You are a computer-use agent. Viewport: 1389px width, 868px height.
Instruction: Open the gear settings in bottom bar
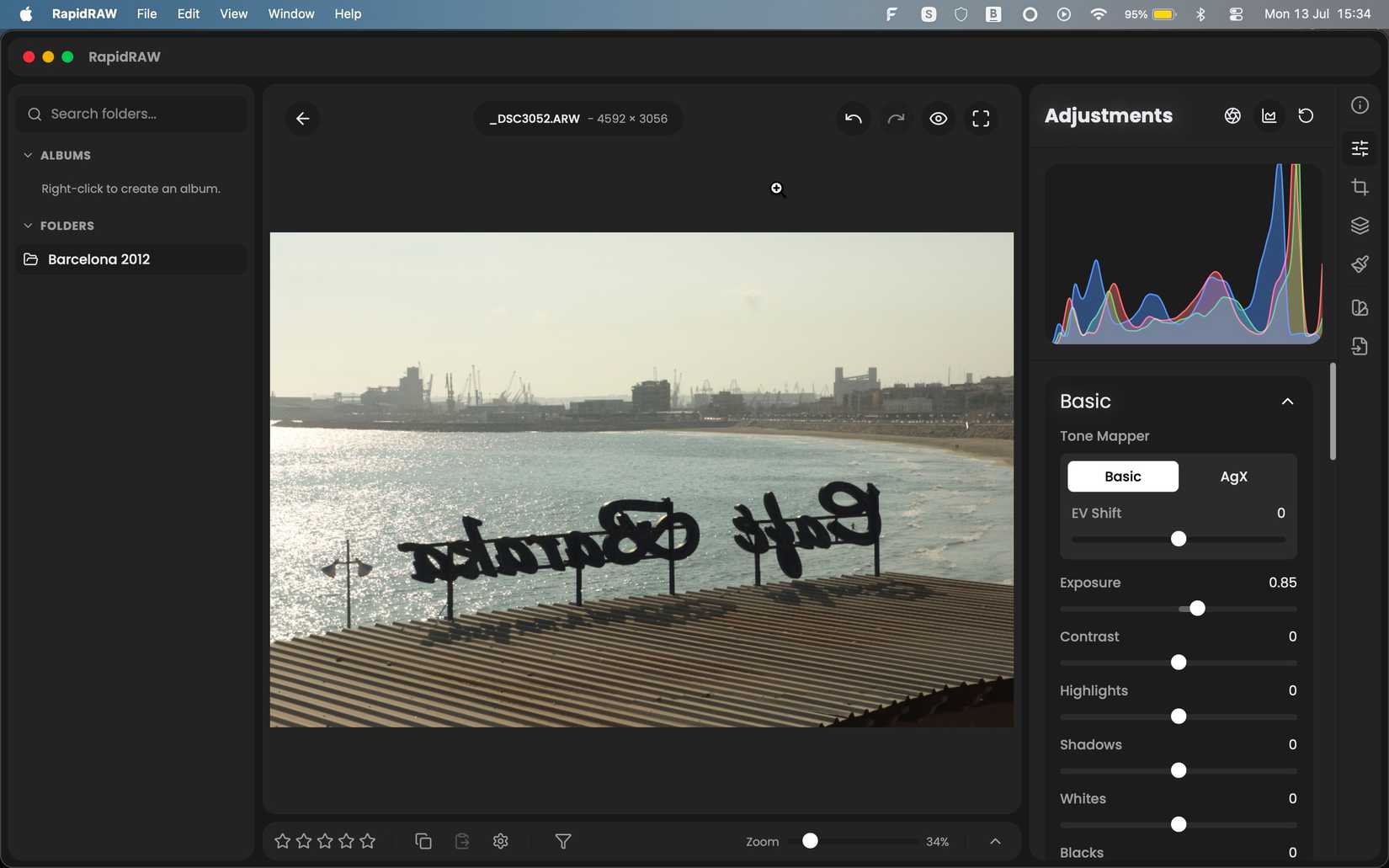(501, 841)
